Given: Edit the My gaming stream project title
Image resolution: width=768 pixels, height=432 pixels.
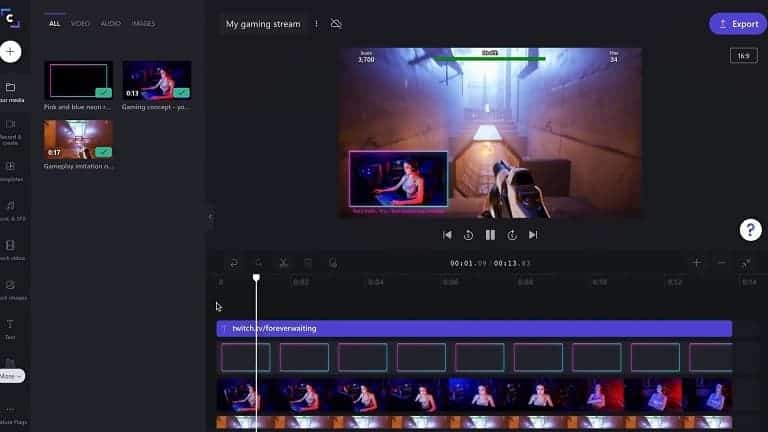Looking at the screenshot, I should click(263, 24).
